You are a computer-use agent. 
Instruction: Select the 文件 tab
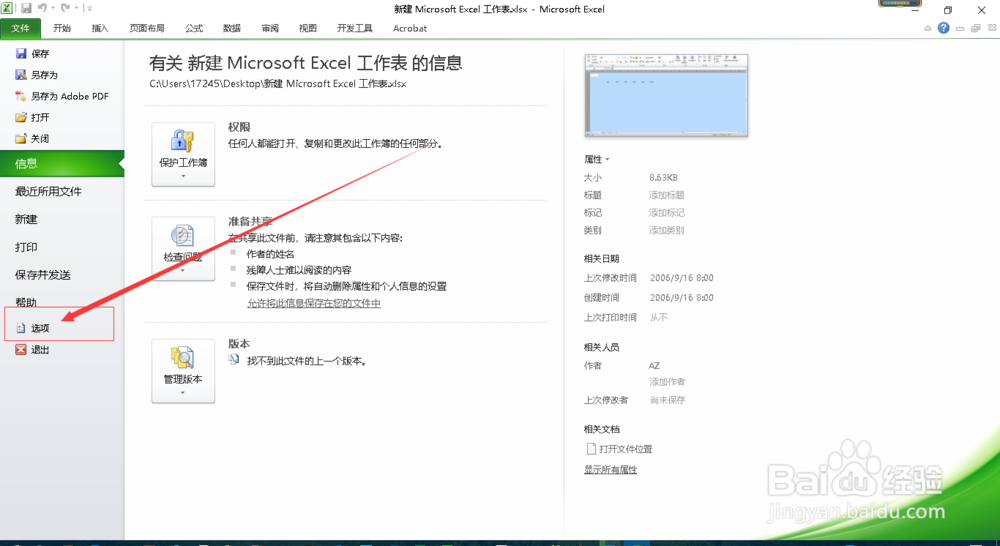coord(20,28)
